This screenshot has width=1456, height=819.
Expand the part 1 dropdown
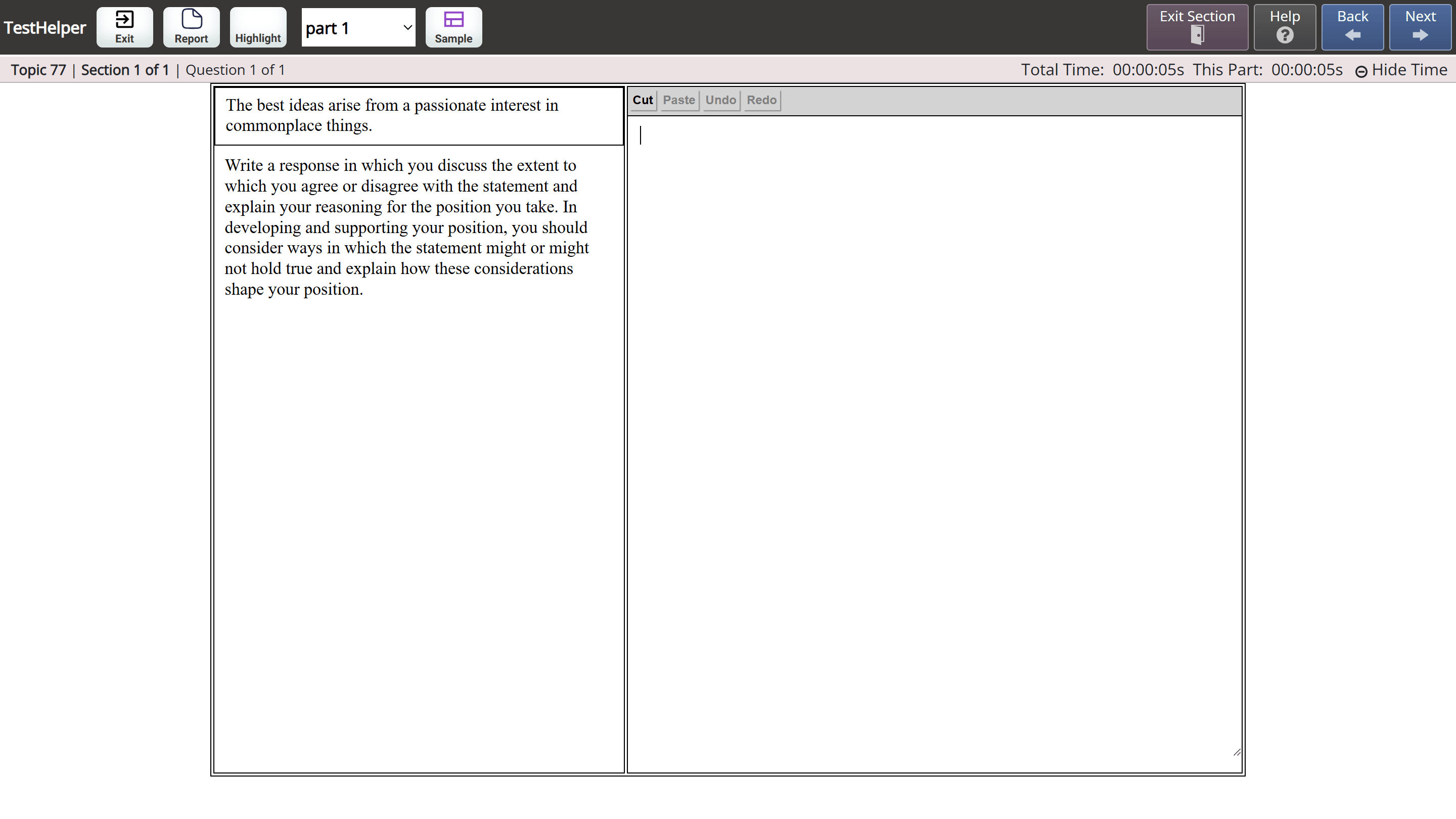click(358, 28)
